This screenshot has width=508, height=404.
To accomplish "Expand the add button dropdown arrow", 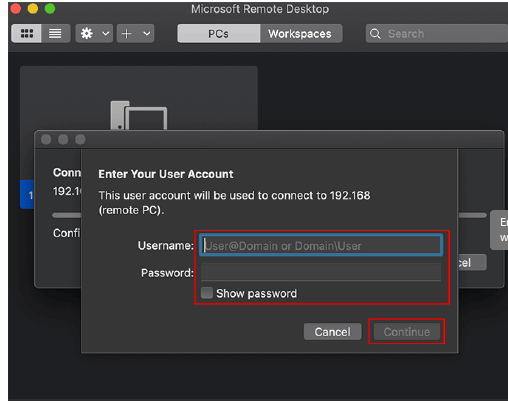I will tap(147, 34).
